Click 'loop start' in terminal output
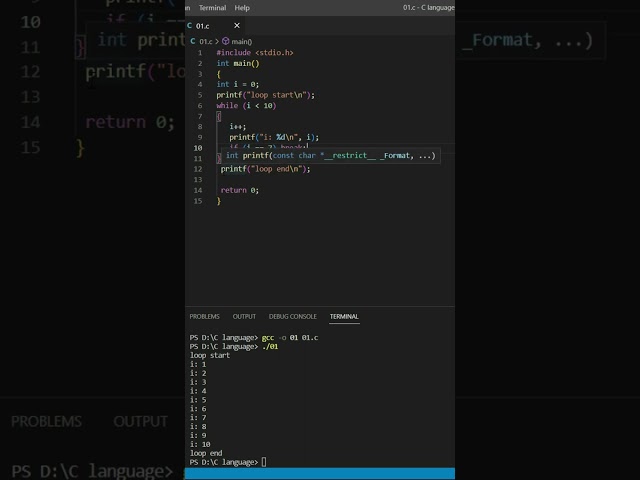Screen dimensions: 640x480 [x=210, y=356]
